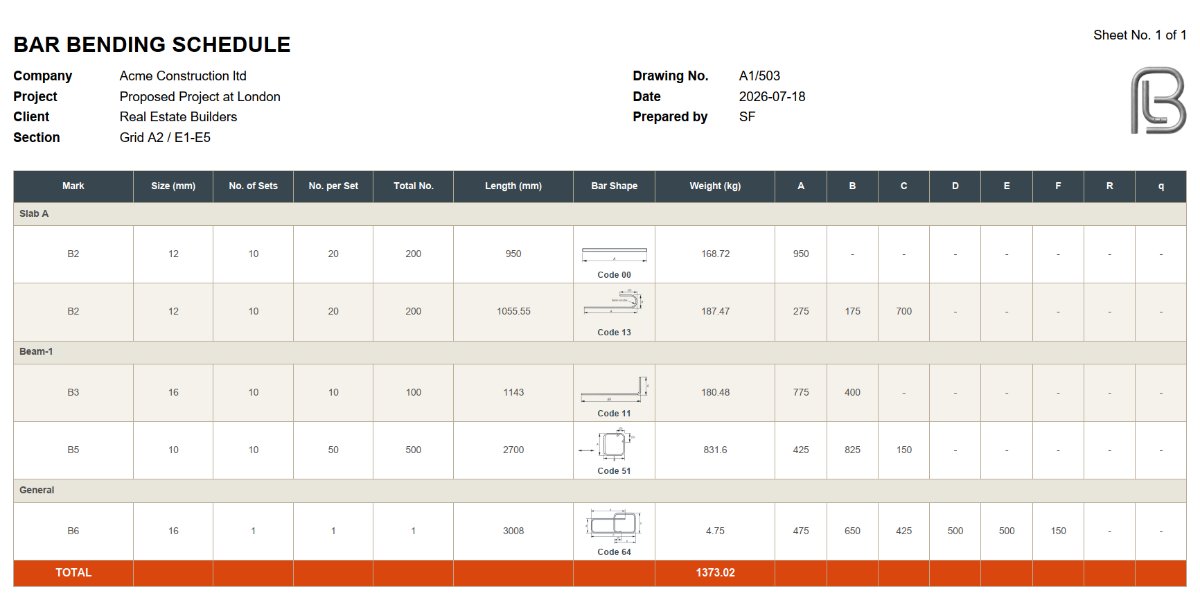This screenshot has width=1200, height=600.
Task: Click weight value 187.47
Action: point(715,312)
